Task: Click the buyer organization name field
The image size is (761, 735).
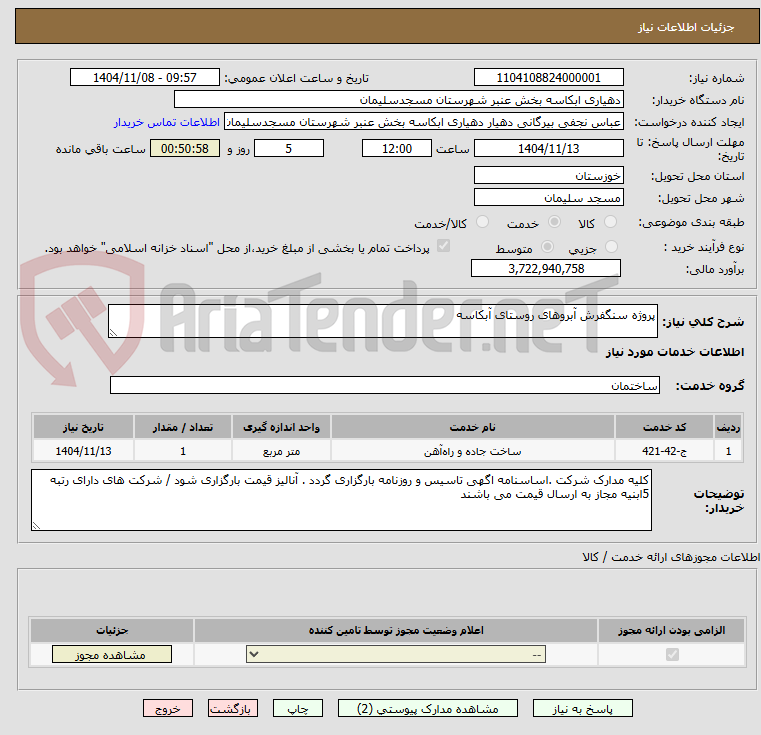Action: pyautogui.click(x=398, y=100)
